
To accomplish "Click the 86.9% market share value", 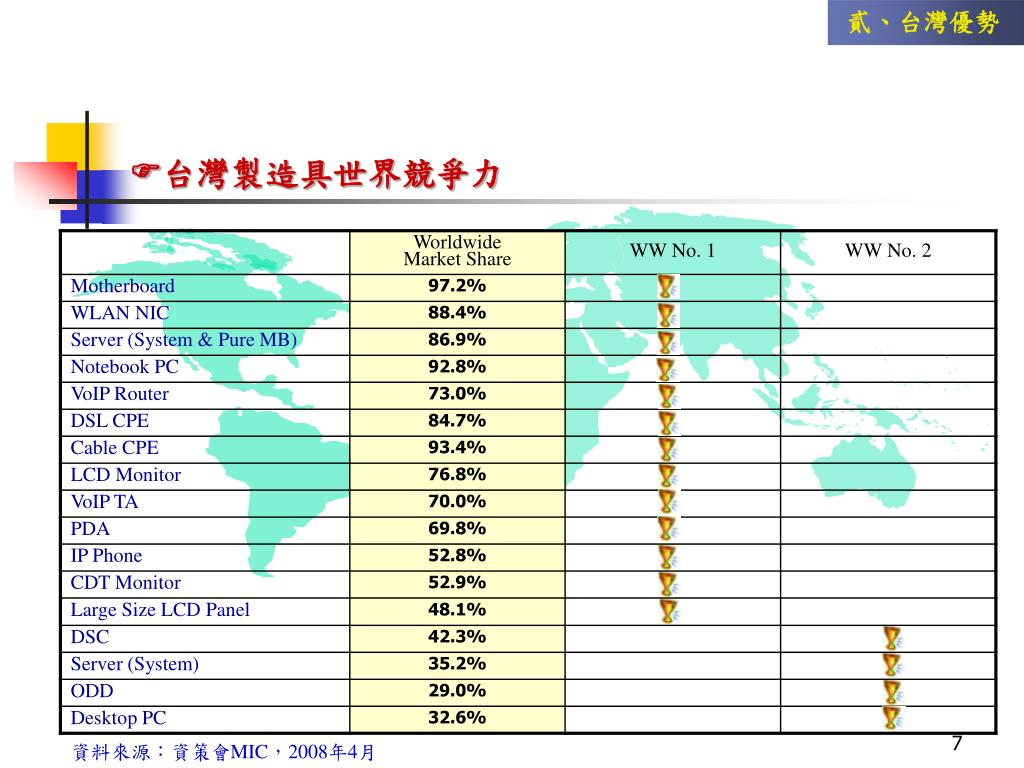I will pyautogui.click(x=457, y=340).
